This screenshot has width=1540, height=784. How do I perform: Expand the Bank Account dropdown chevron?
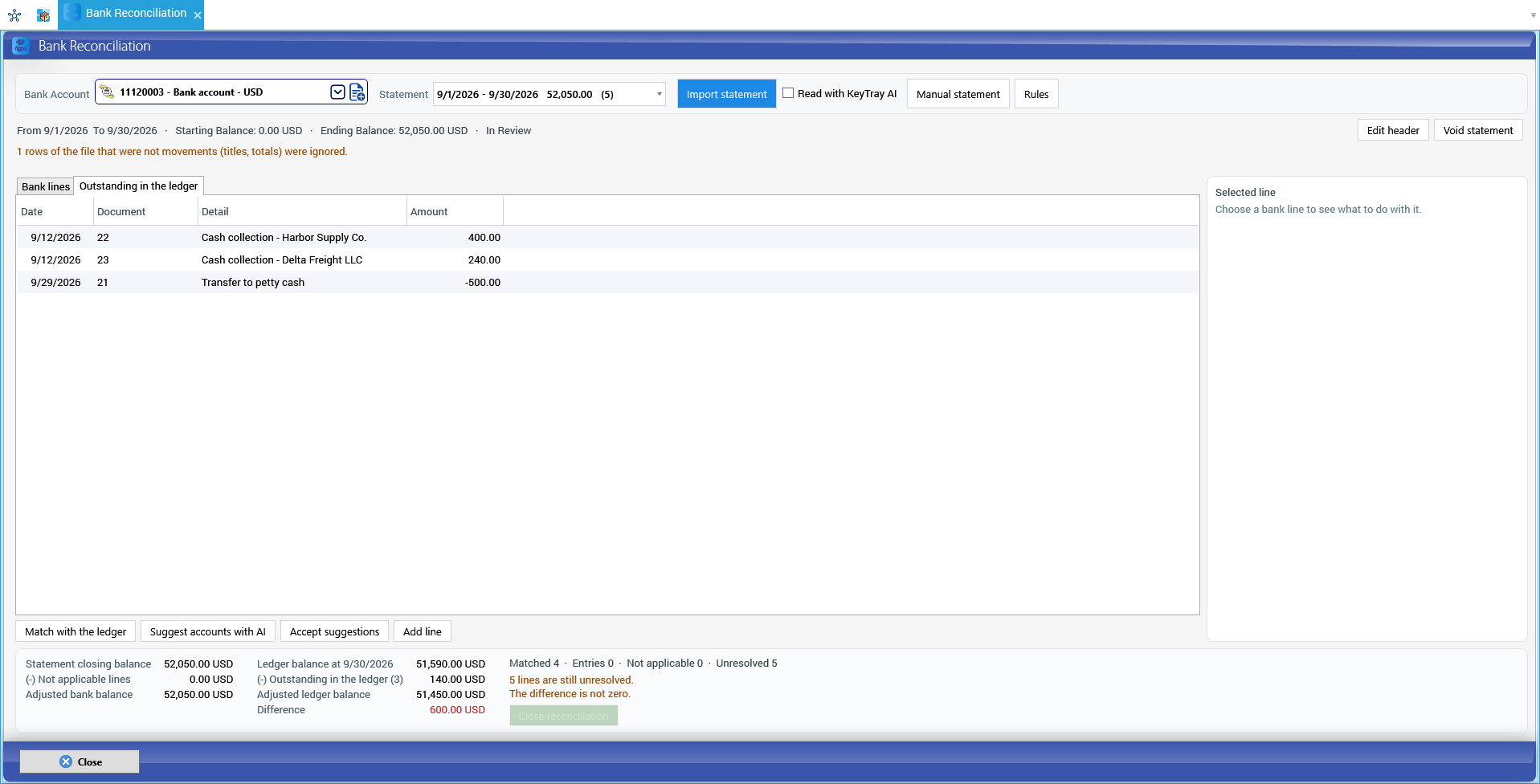(x=338, y=92)
